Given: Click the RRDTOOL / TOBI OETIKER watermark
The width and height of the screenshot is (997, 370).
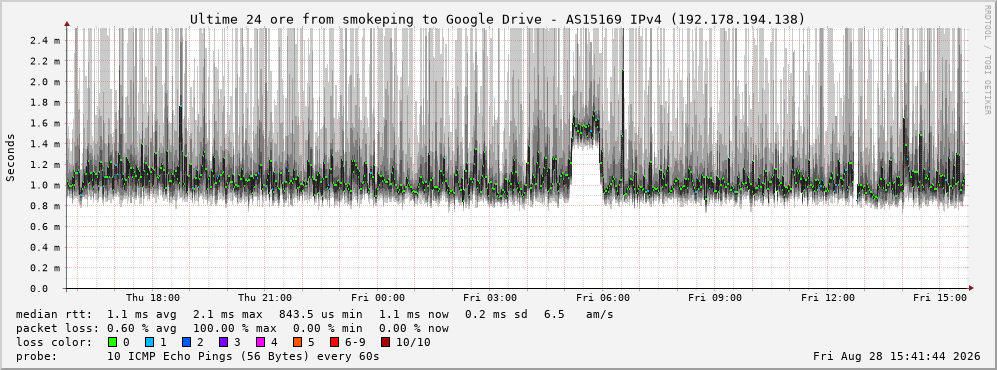Looking at the screenshot, I should [987, 60].
